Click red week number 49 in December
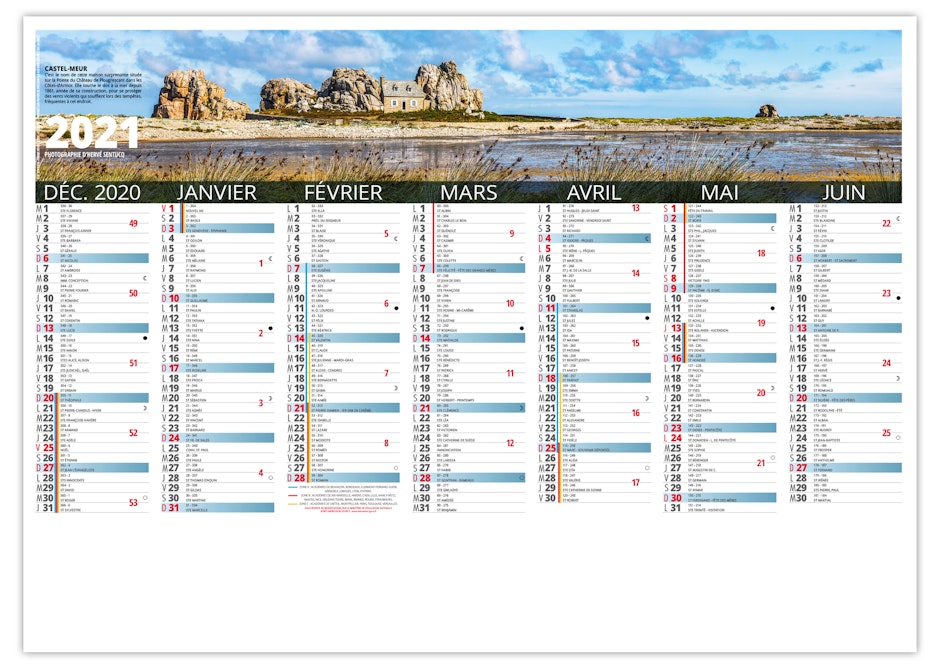This screenshot has width=940, height=669. pos(133,223)
